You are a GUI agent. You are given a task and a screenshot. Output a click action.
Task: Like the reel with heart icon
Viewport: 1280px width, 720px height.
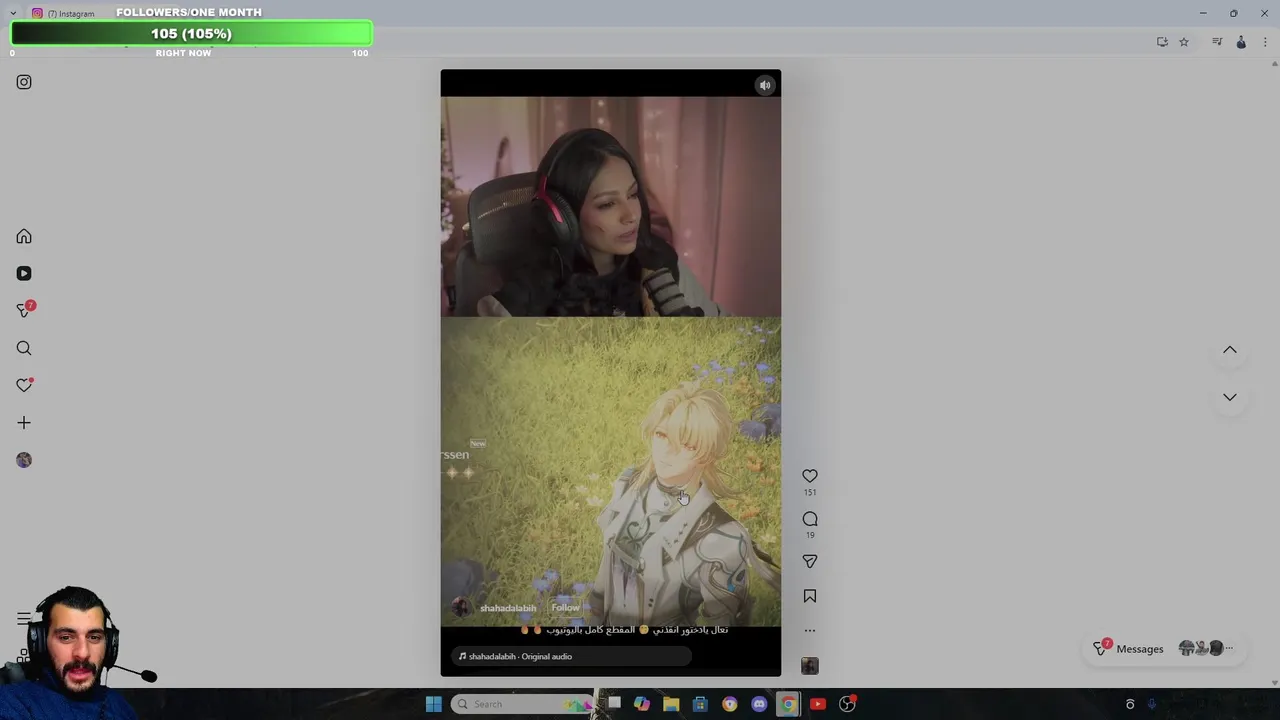pos(810,476)
